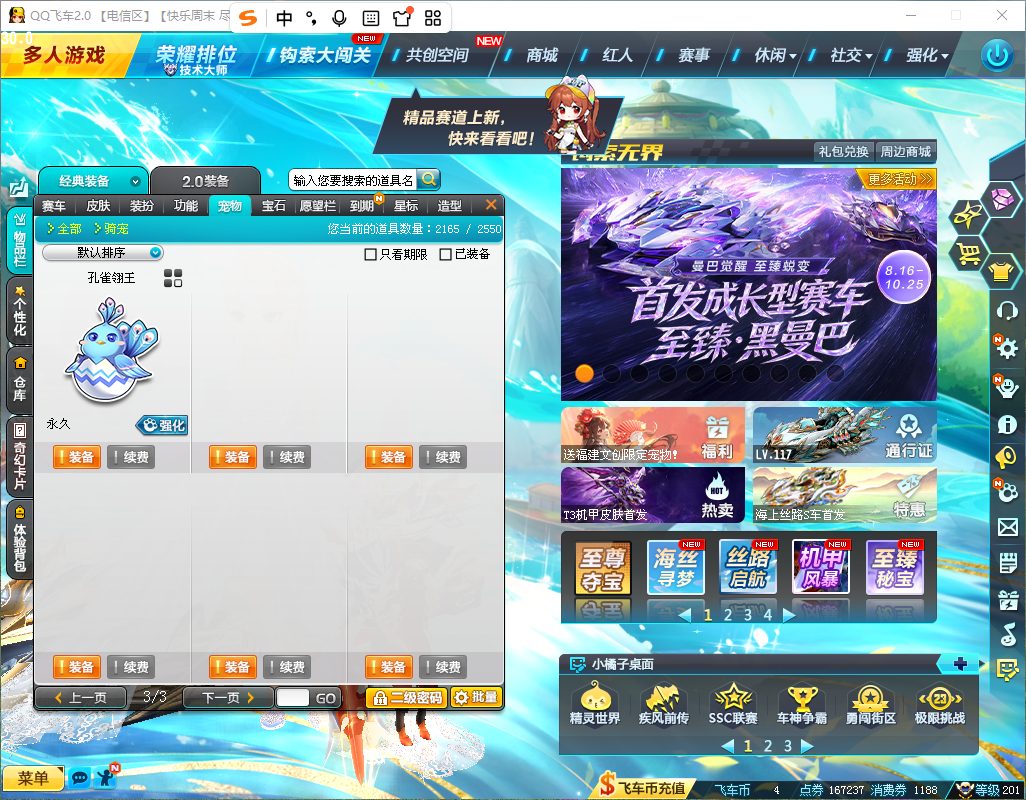
Task: Open 二级密码 button
Action: [x=406, y=698]
